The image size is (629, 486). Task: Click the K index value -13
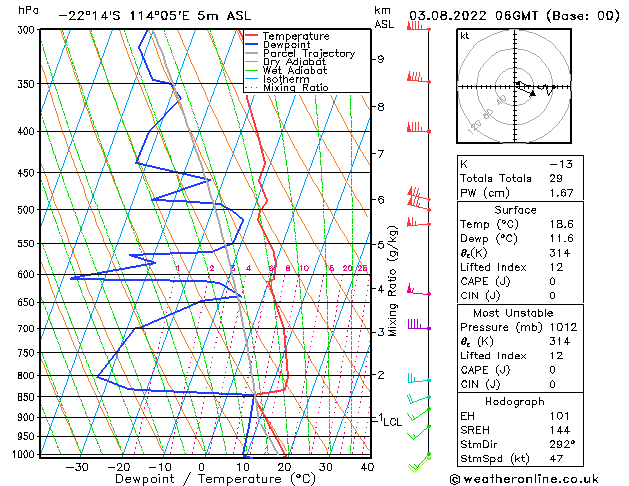pyautogui.click(x=561, y=164)
